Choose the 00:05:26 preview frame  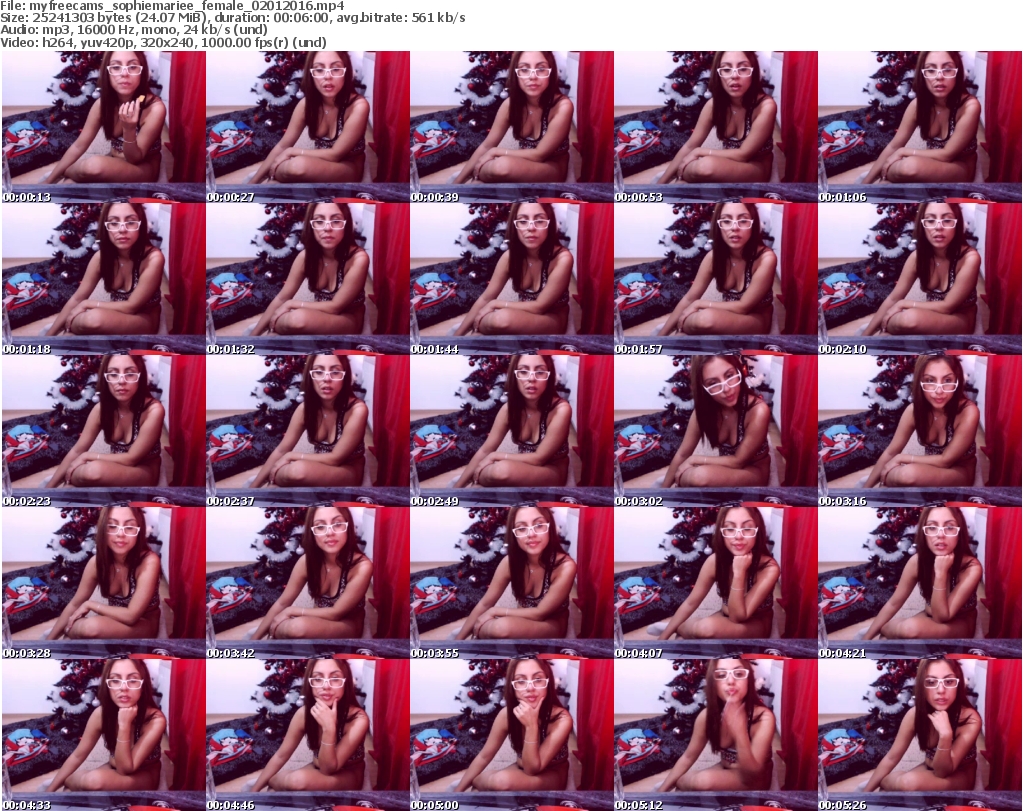[920, 735]
